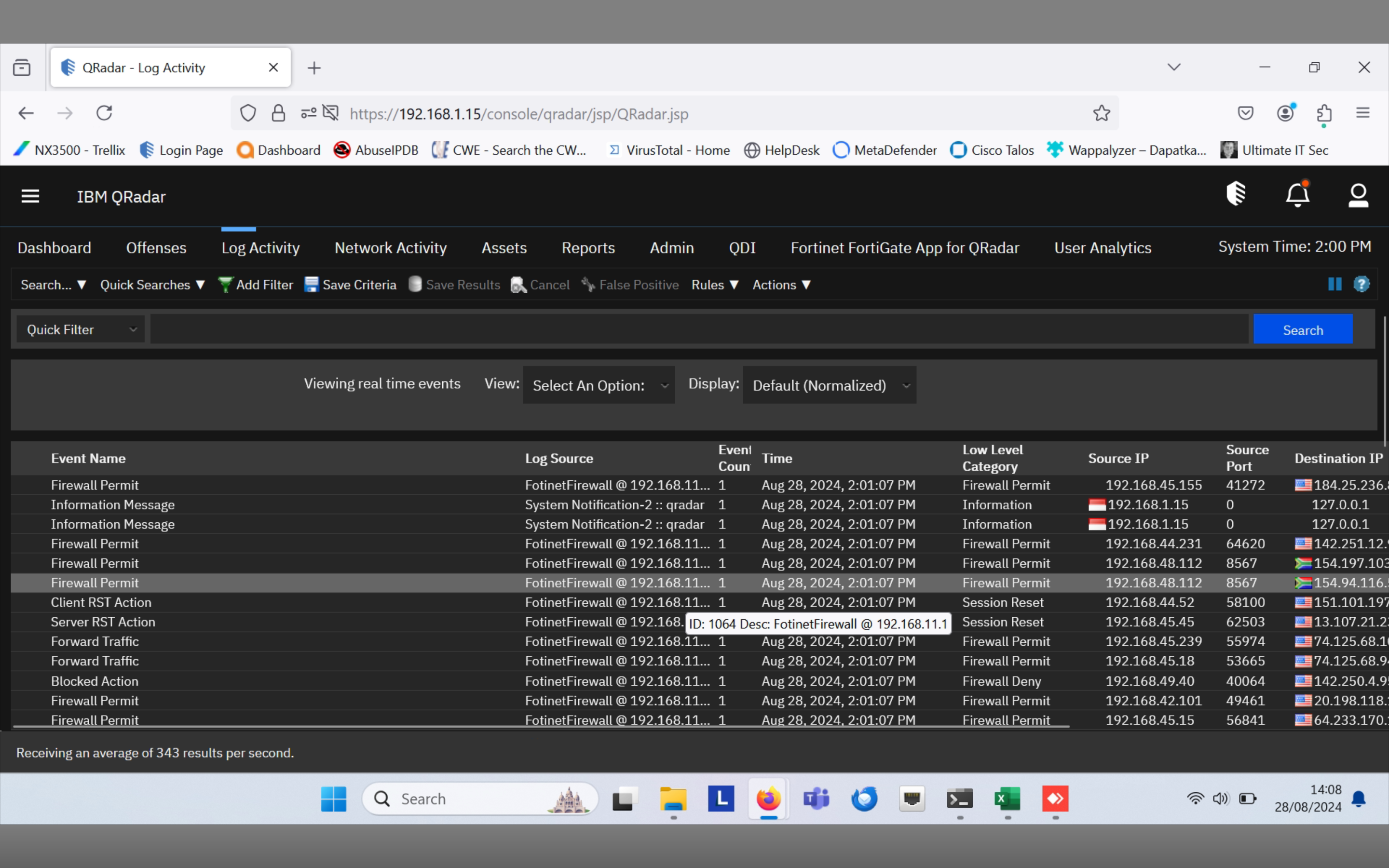
Task: Click the Windows taskbar Search box
Action: click(x=480, y=799)
